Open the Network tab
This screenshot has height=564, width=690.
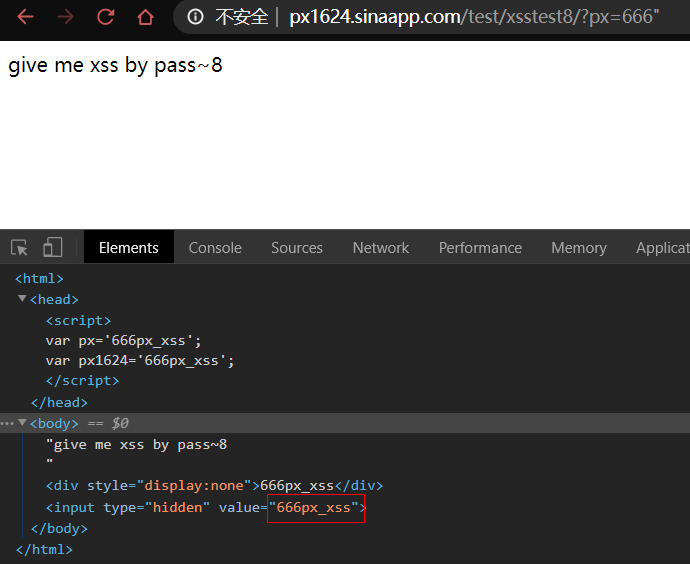pos(380,248)
